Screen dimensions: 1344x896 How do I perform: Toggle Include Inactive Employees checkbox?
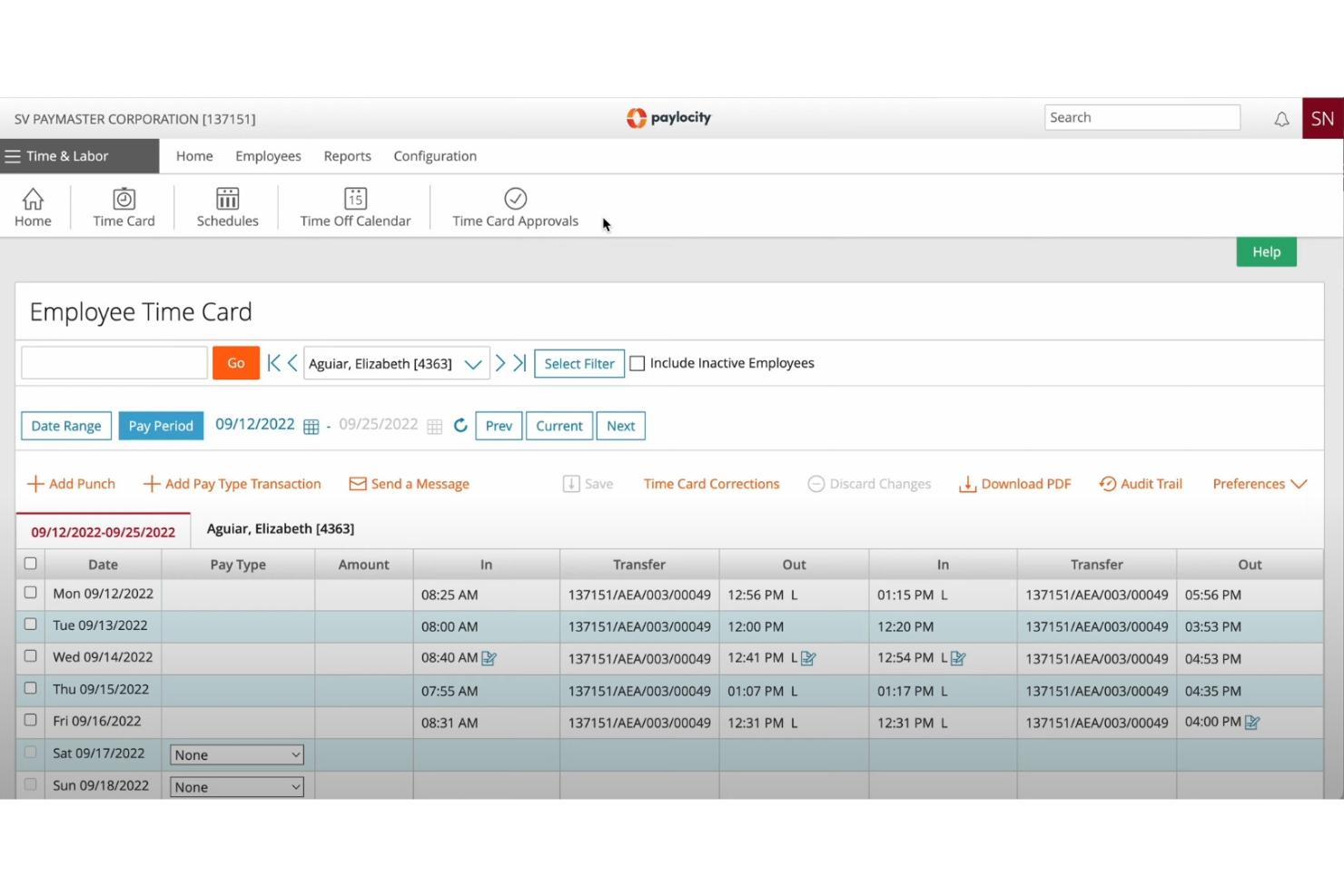coord(637,363)
